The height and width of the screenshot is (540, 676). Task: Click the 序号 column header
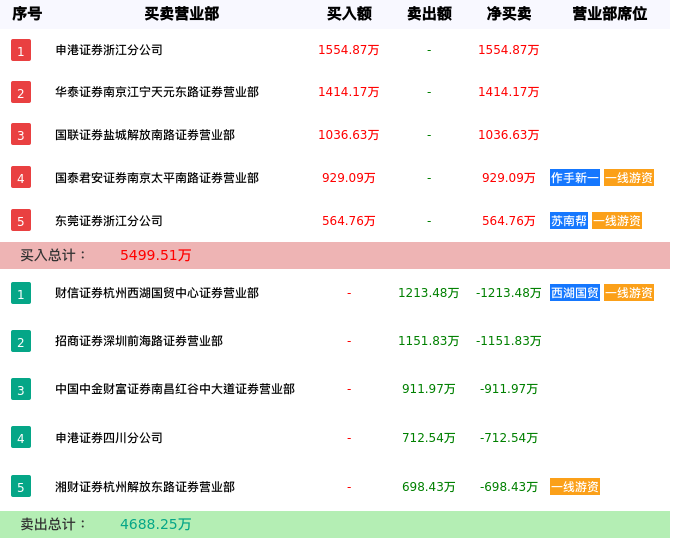coord(27,14)
